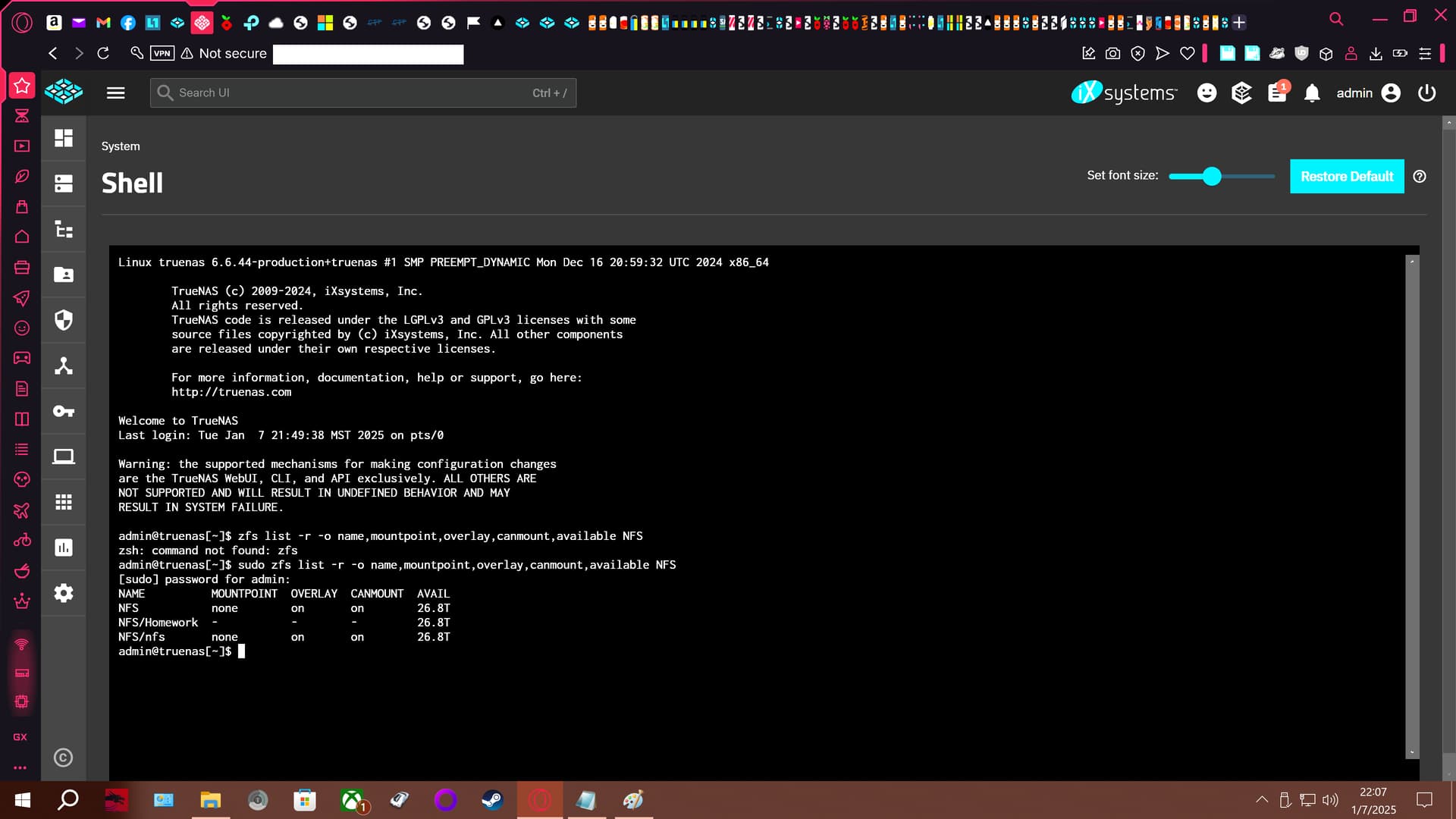
Task: Click the Not secure warning label
Action: point(224,53)
